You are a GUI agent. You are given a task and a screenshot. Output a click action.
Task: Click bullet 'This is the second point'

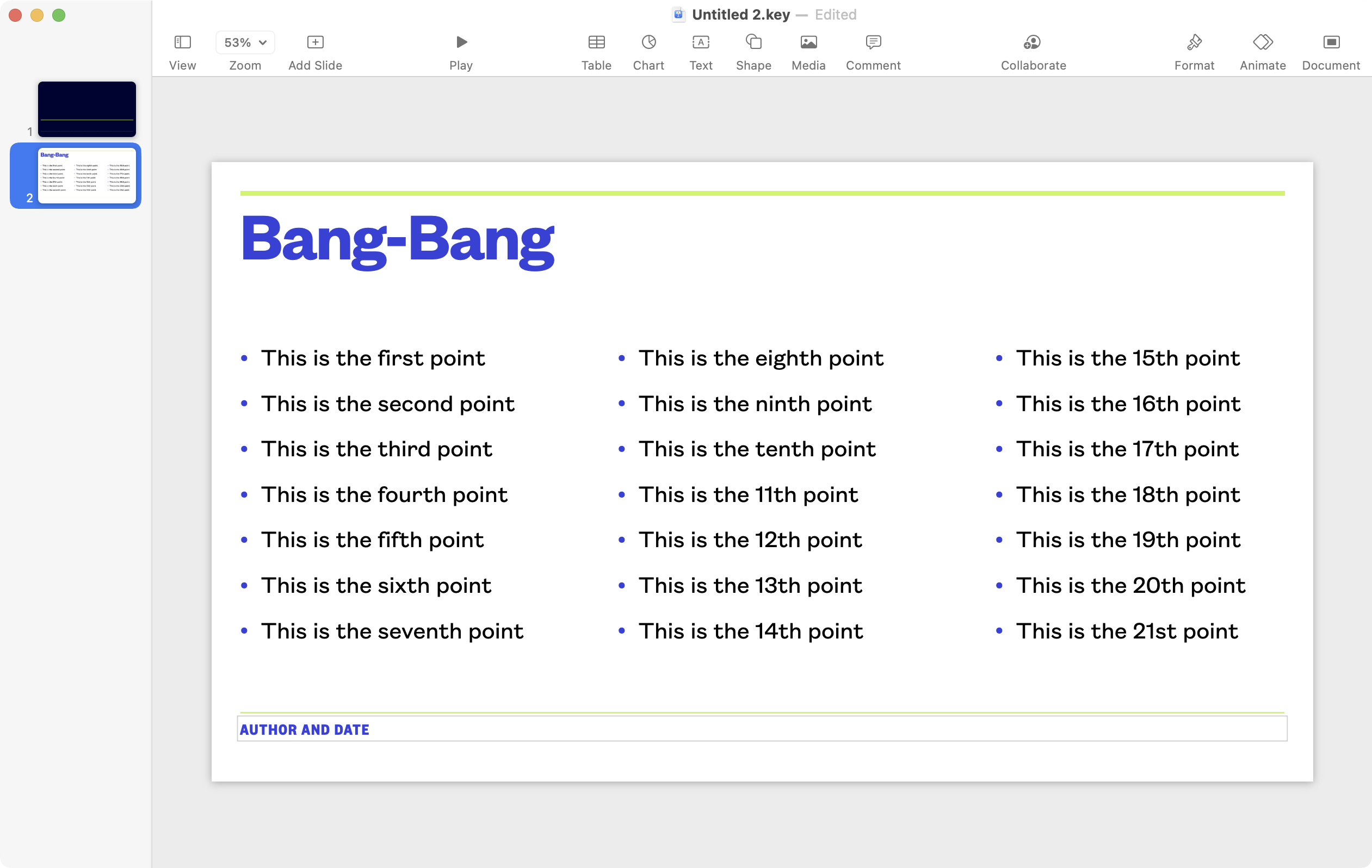coord(387,404)
